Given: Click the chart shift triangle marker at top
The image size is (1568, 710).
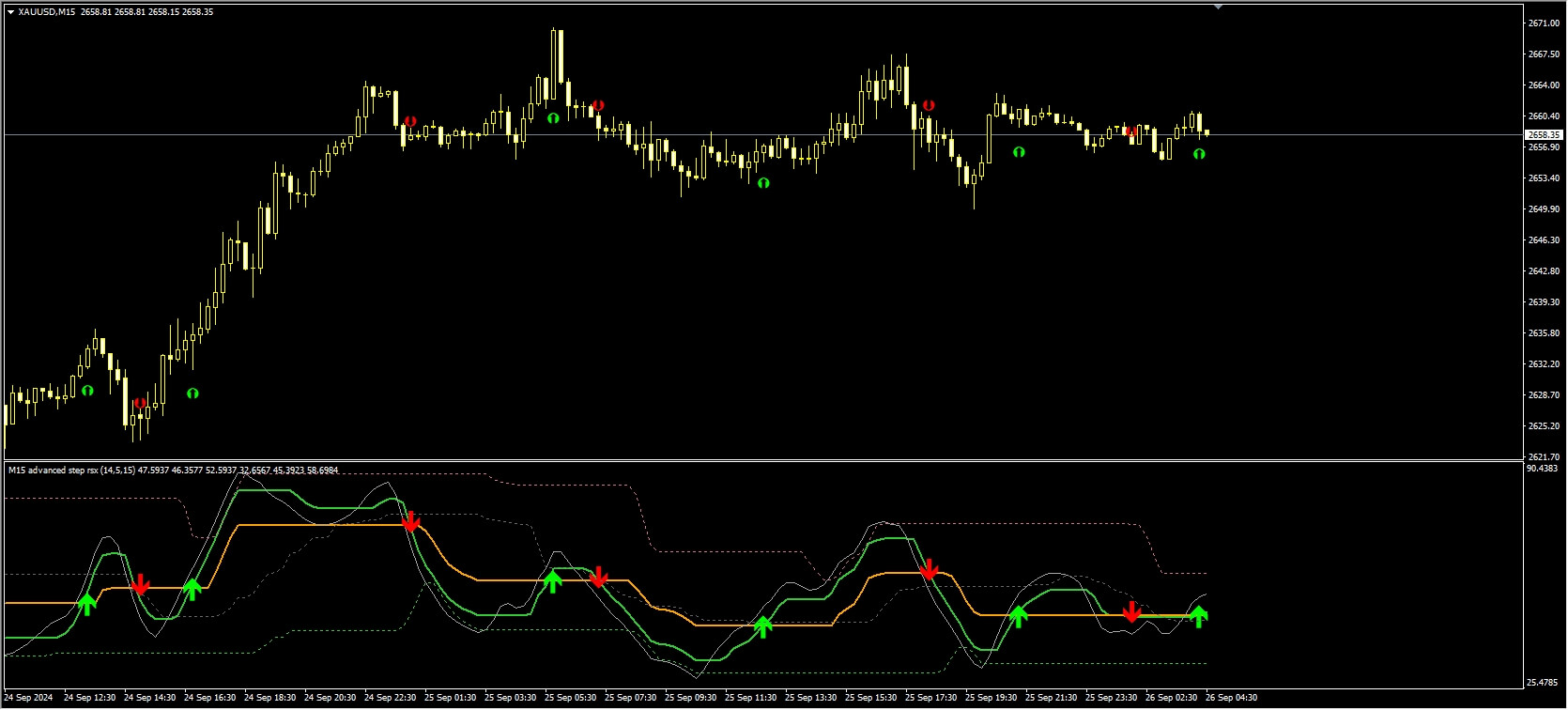Looking at the screenshot, I should pos(1218,7).
